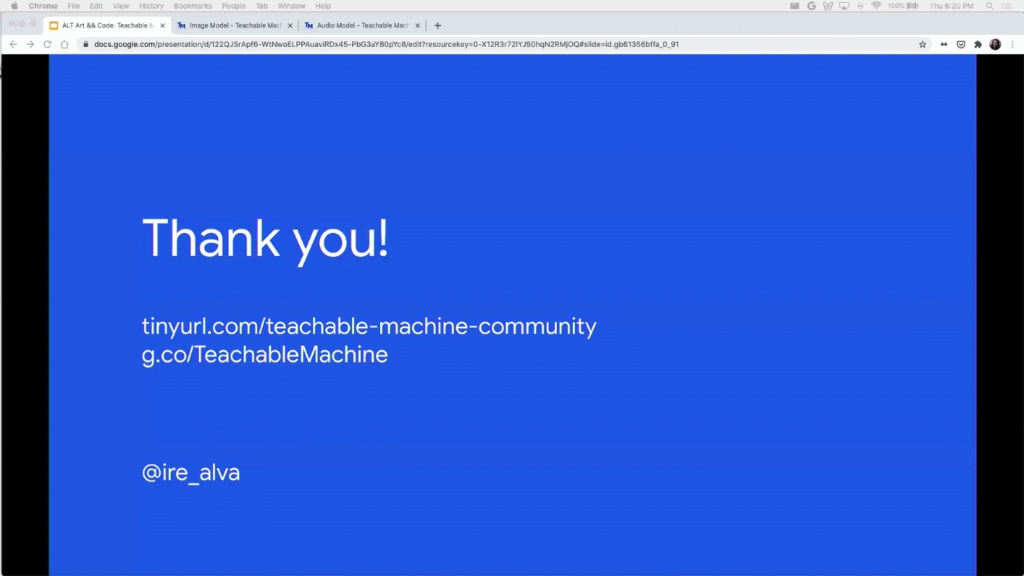Image resolution: width=1024 pixels, height=576 pixels.
Task: Show Wi-Fi status in menu bar
Action: click(876, 6)
